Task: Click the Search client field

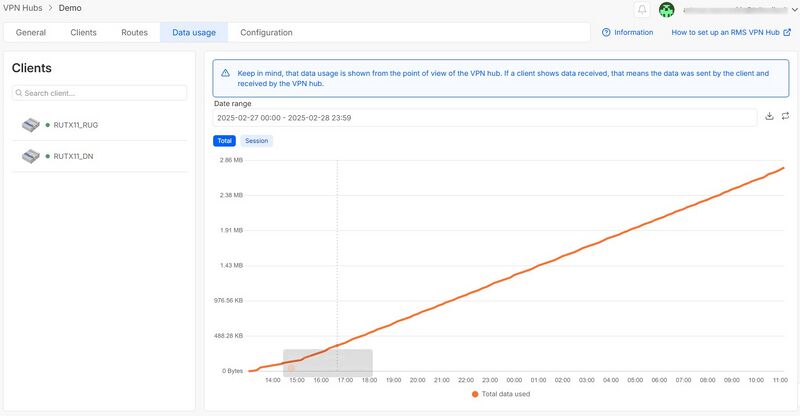Action: click(100, 93)
